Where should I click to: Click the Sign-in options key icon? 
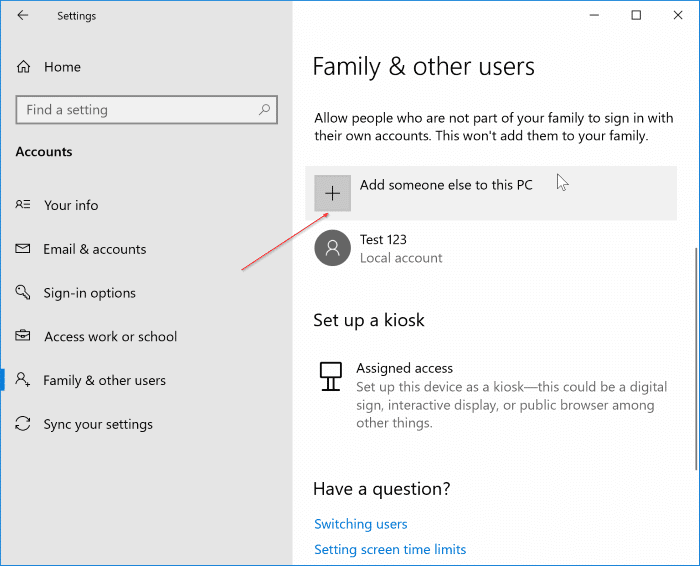point(23,292)
